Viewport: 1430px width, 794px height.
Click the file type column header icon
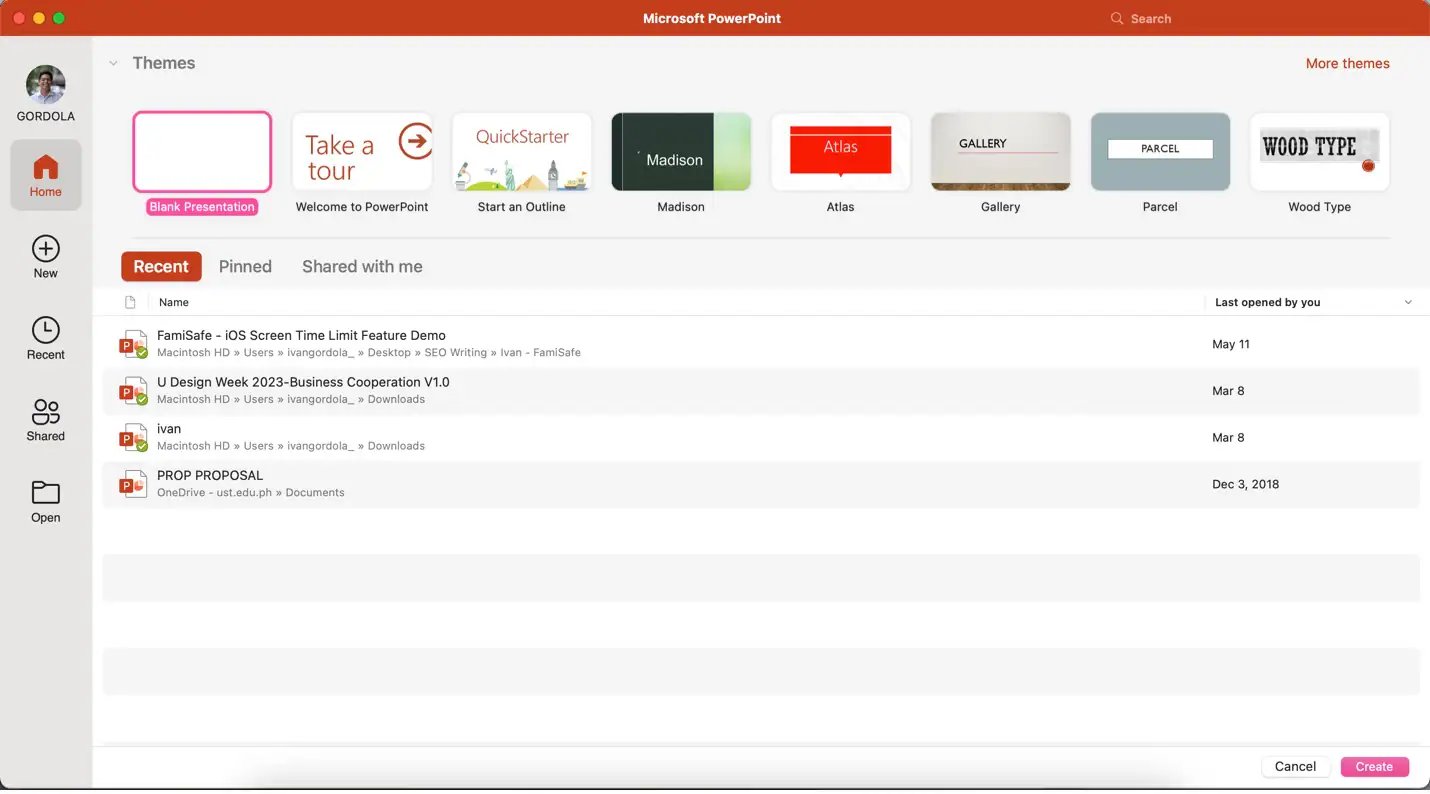click(130, 302)
